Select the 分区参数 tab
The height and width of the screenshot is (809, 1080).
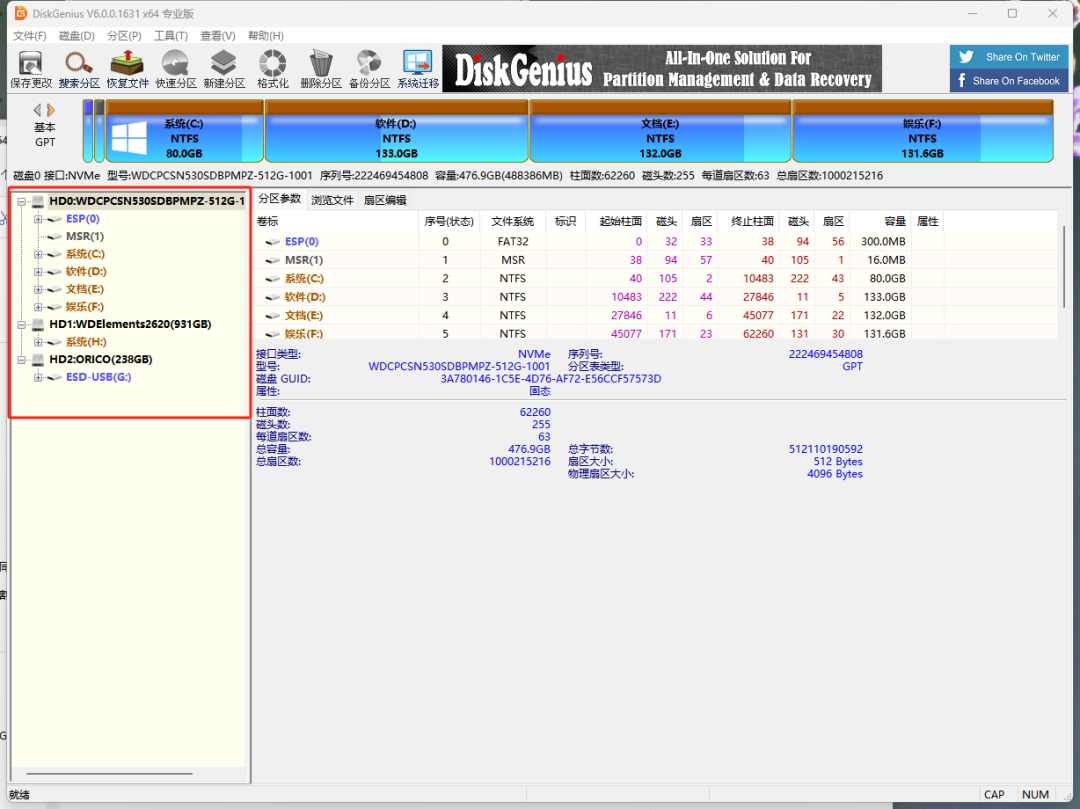[280, 199]
